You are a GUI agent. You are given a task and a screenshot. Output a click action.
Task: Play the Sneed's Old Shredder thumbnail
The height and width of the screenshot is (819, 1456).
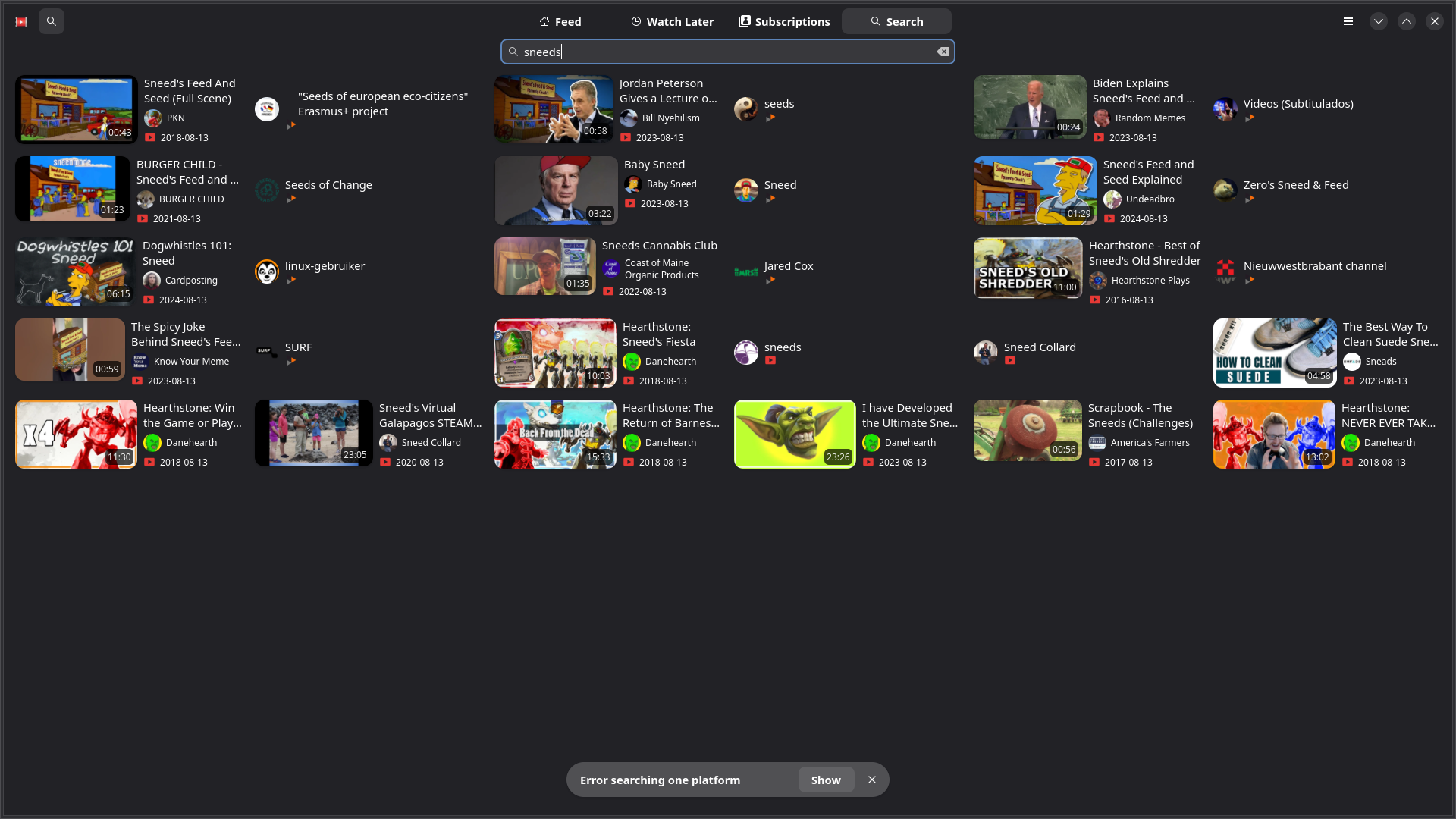point(1028,268)
